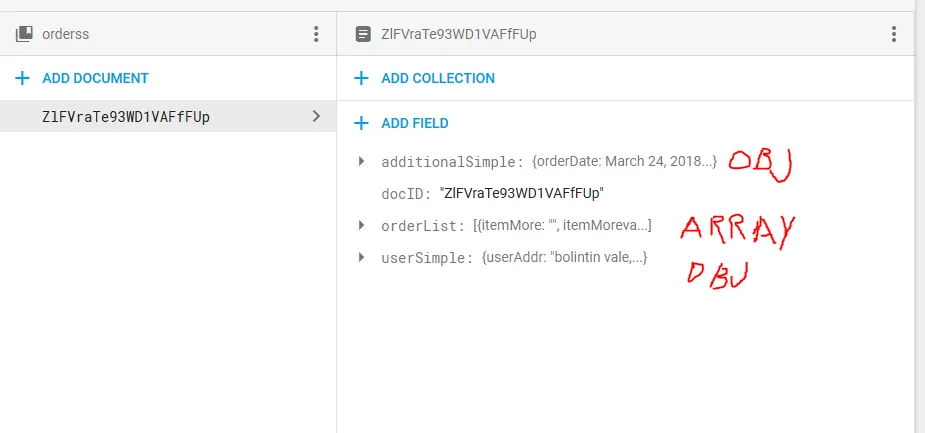The image size is (925, 433).
Task: Click the ADD COLLECTION button
Action: [x=438, y=78]
